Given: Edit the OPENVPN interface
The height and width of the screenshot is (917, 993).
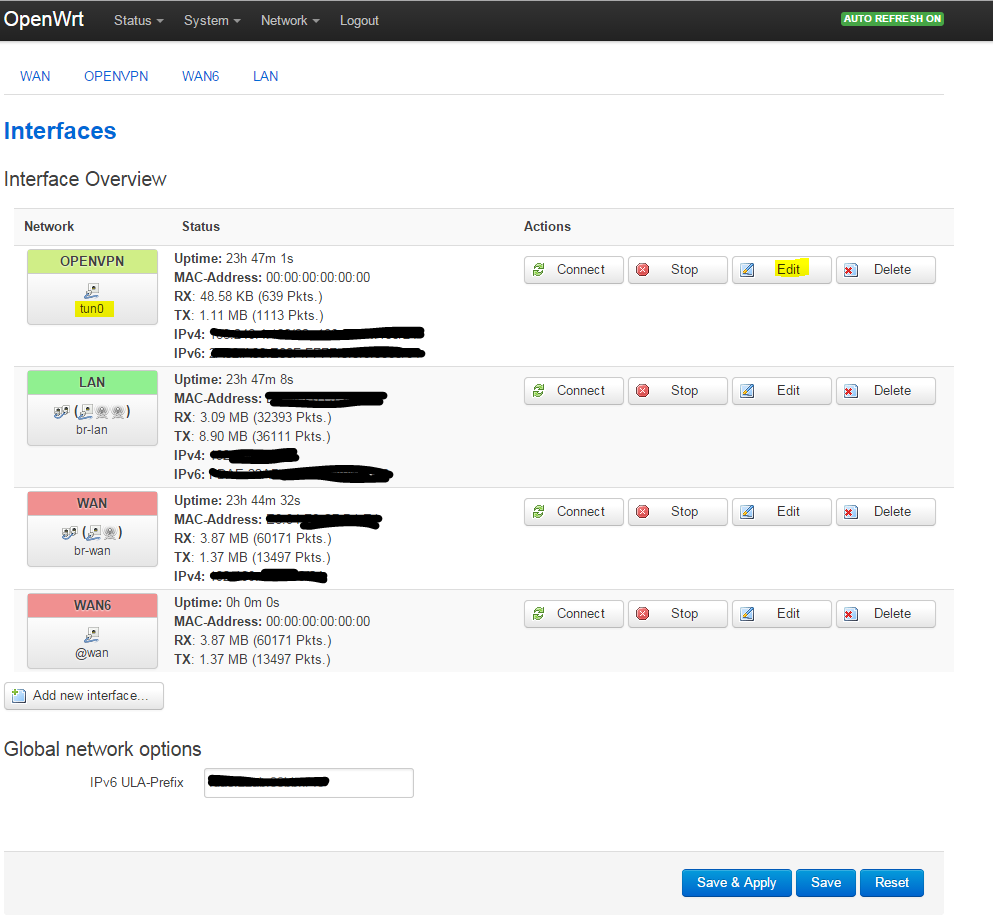Looking at the screenshot, I should 782,270.
